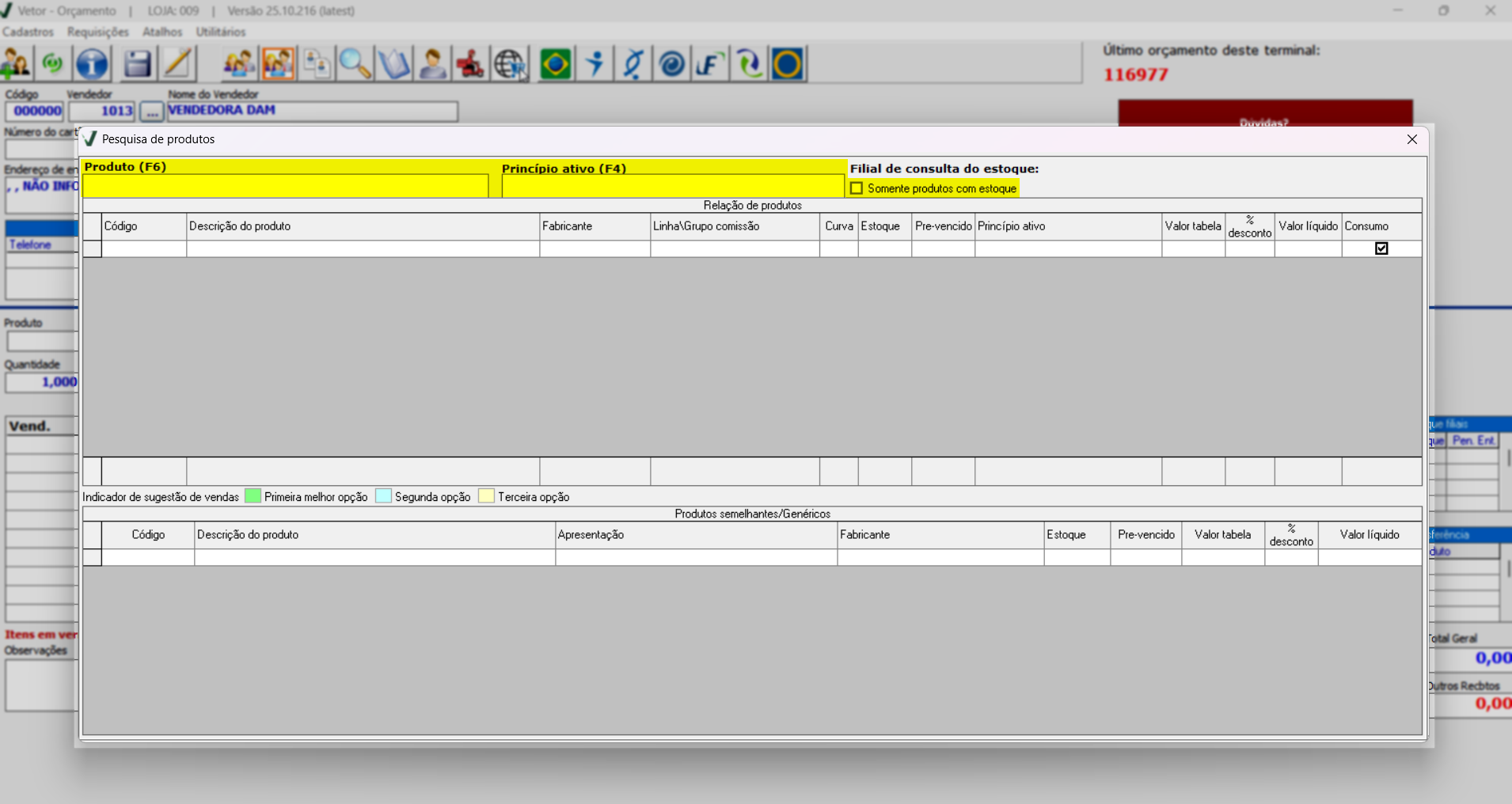The width and height of the screenshot is (1512, 804).
Task: Click the open book icon in toolbar
Action: click(x=393, y=64)
